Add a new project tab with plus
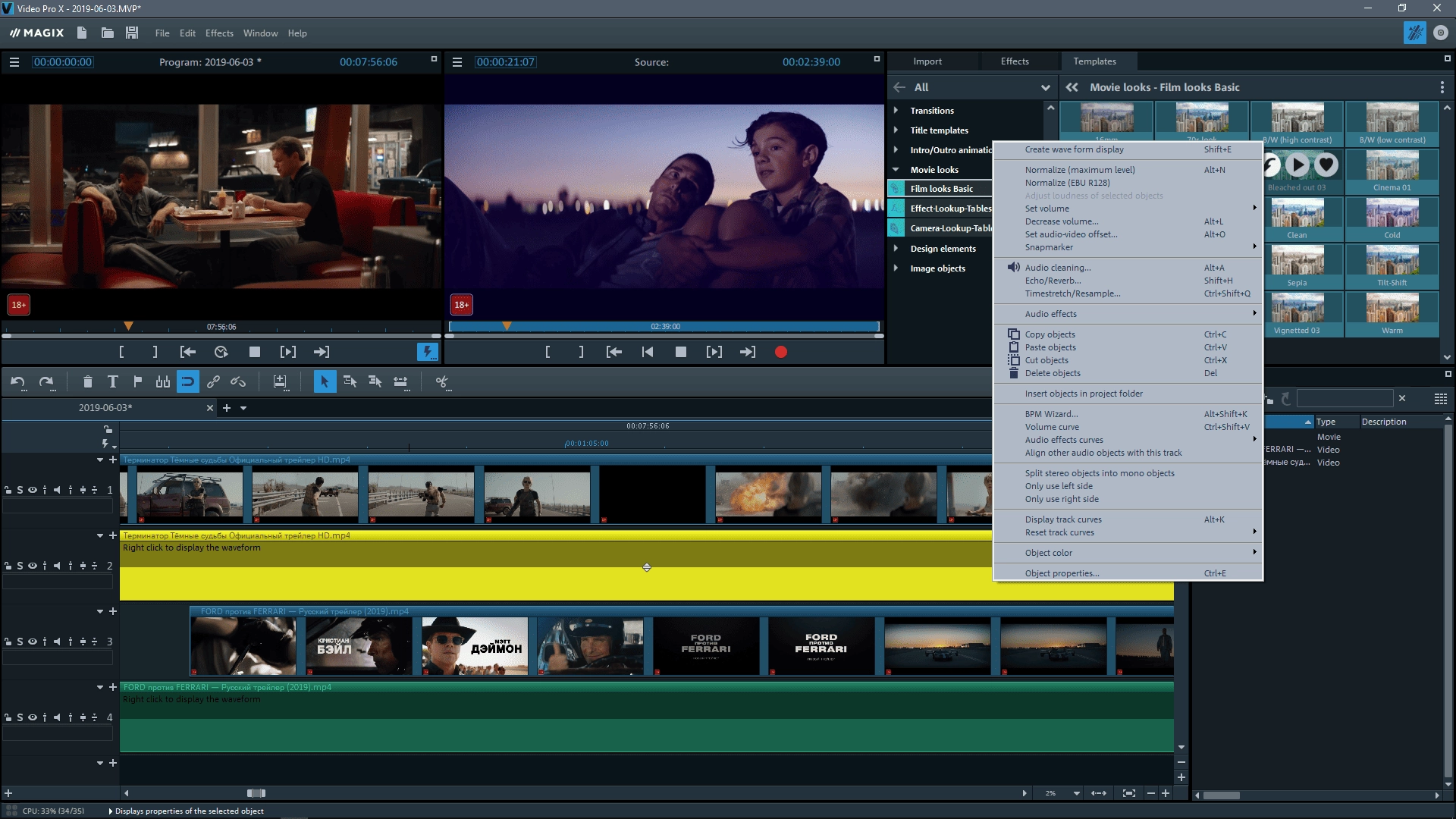 click(x=226, y=408)
